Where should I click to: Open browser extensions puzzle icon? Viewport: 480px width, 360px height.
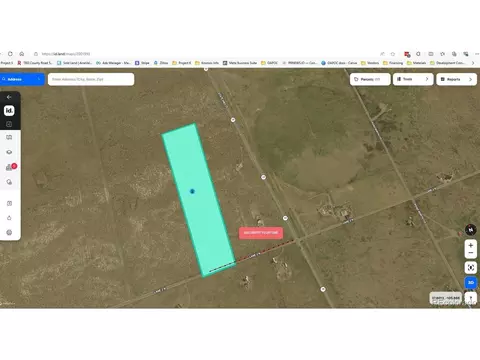418,54
